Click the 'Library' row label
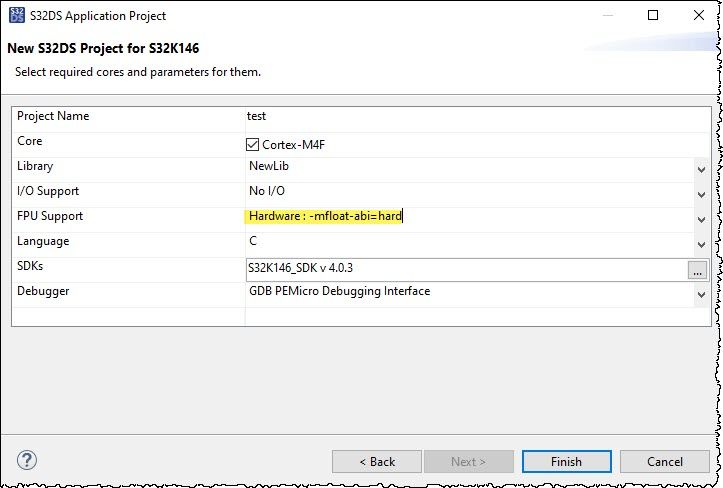 (x=35, y=166)
